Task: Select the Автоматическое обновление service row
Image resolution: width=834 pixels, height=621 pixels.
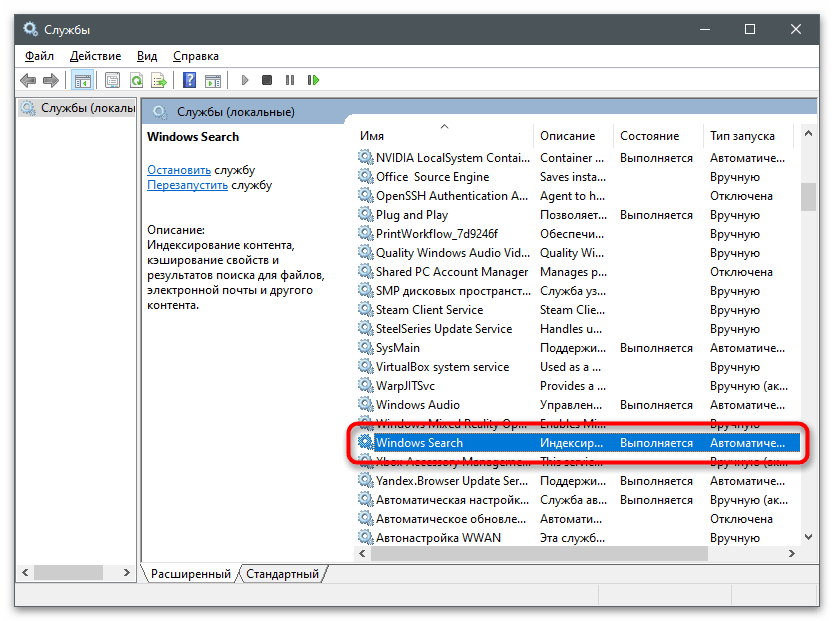Action: click(x=578, y=518)
